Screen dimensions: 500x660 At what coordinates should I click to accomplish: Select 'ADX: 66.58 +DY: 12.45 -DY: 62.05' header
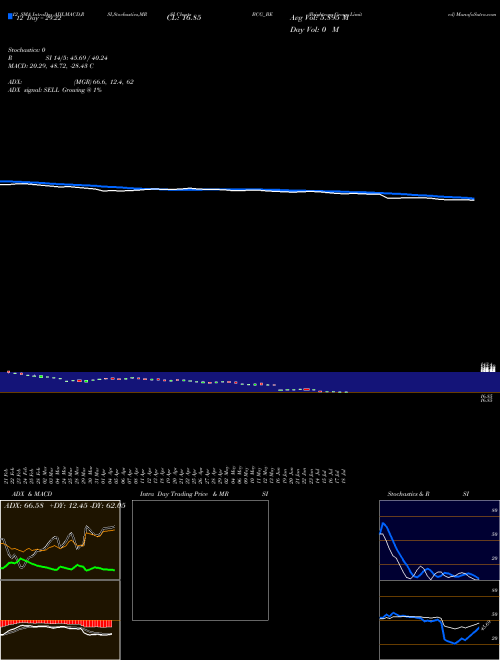(64, 506)
